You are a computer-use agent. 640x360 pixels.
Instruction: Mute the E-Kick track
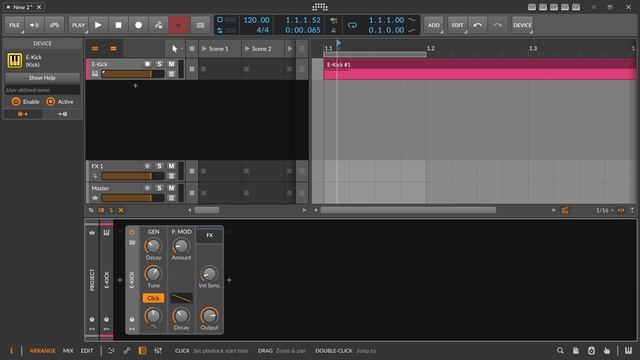[x=171, y=64]
